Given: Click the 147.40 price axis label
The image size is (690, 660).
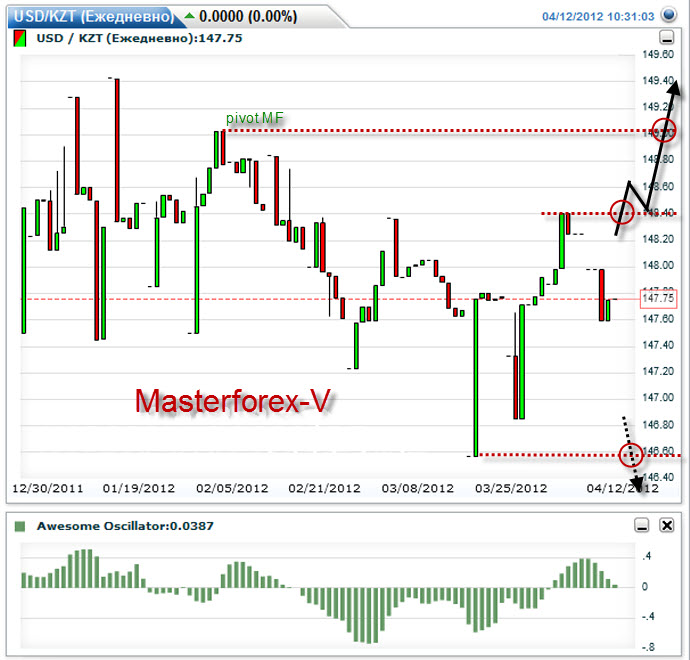Looking at the screenshot, I should click(x=658, y=345).
